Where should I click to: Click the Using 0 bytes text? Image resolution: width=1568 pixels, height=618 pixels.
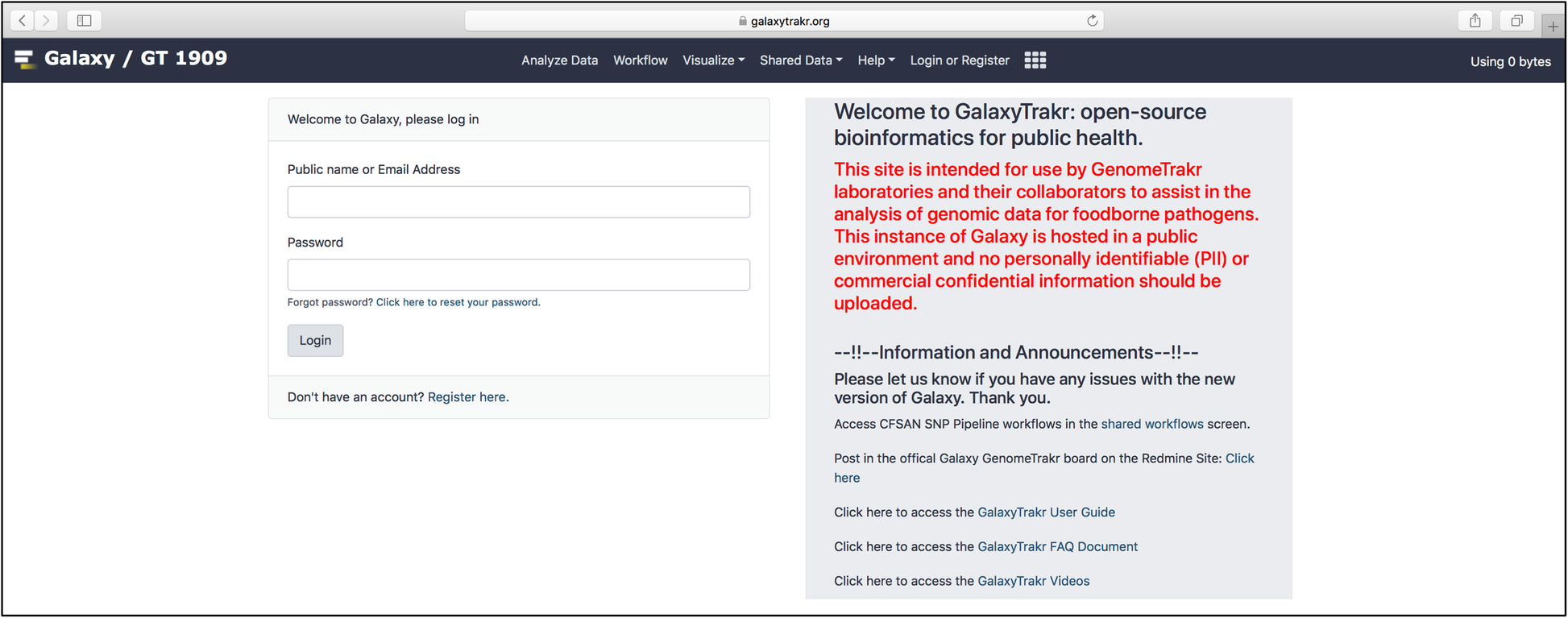(1510, 61)
